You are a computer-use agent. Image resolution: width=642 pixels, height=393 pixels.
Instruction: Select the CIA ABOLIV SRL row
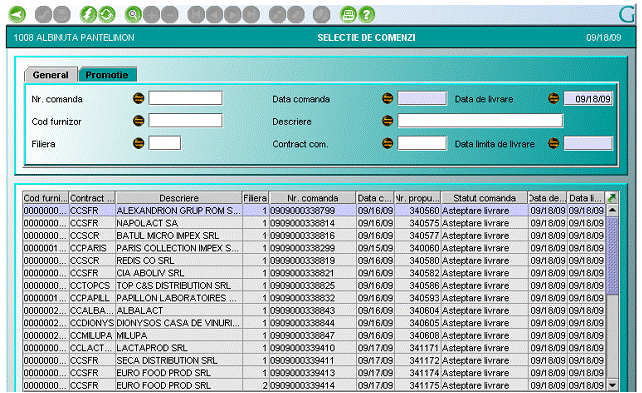314,273
